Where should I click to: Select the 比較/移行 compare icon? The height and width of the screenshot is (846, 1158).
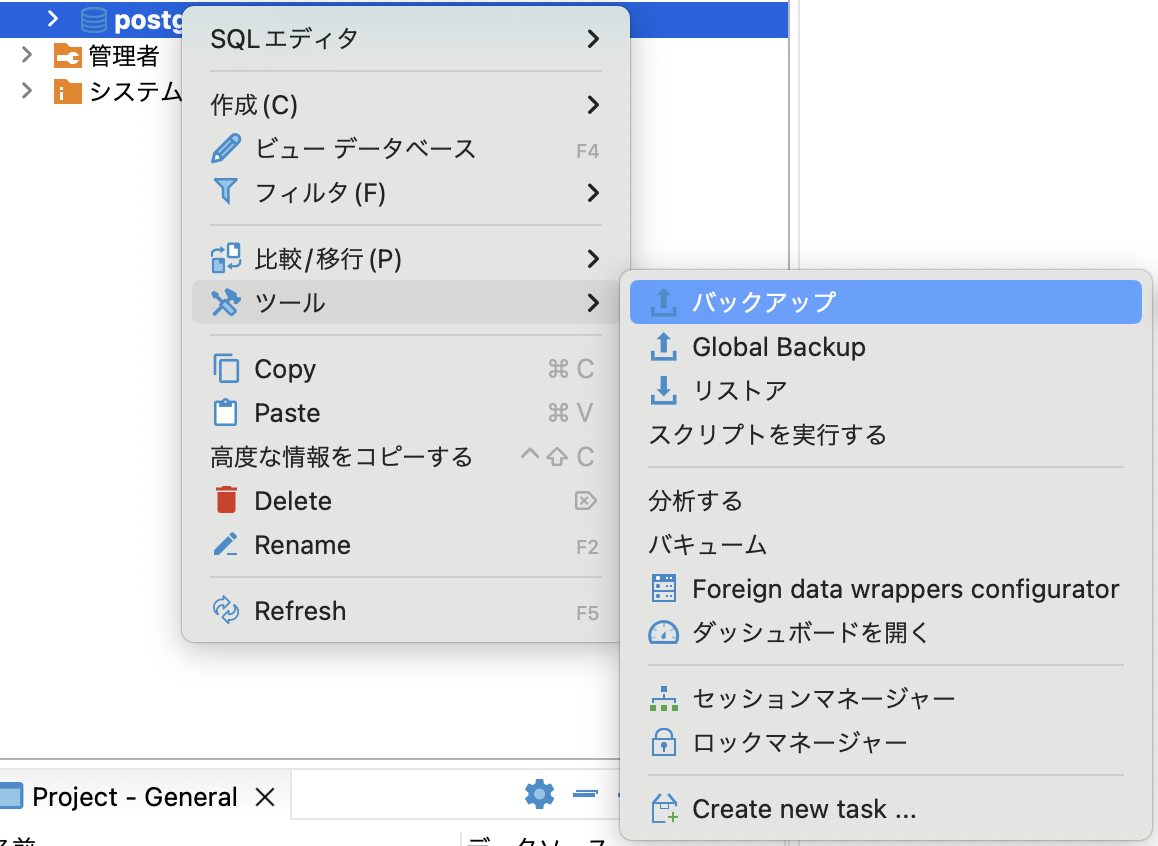228,258
